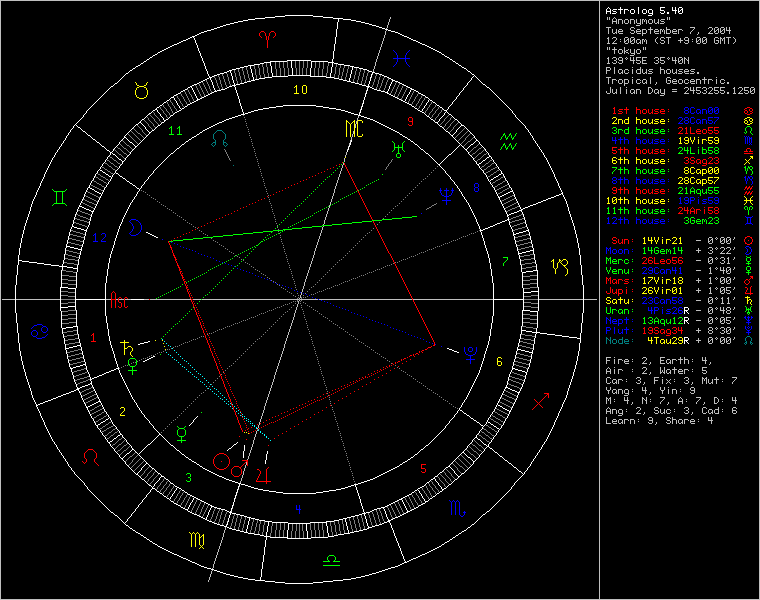Select the green Uranus glyph in the chart

pyautogui.click(x=398, y=149)
